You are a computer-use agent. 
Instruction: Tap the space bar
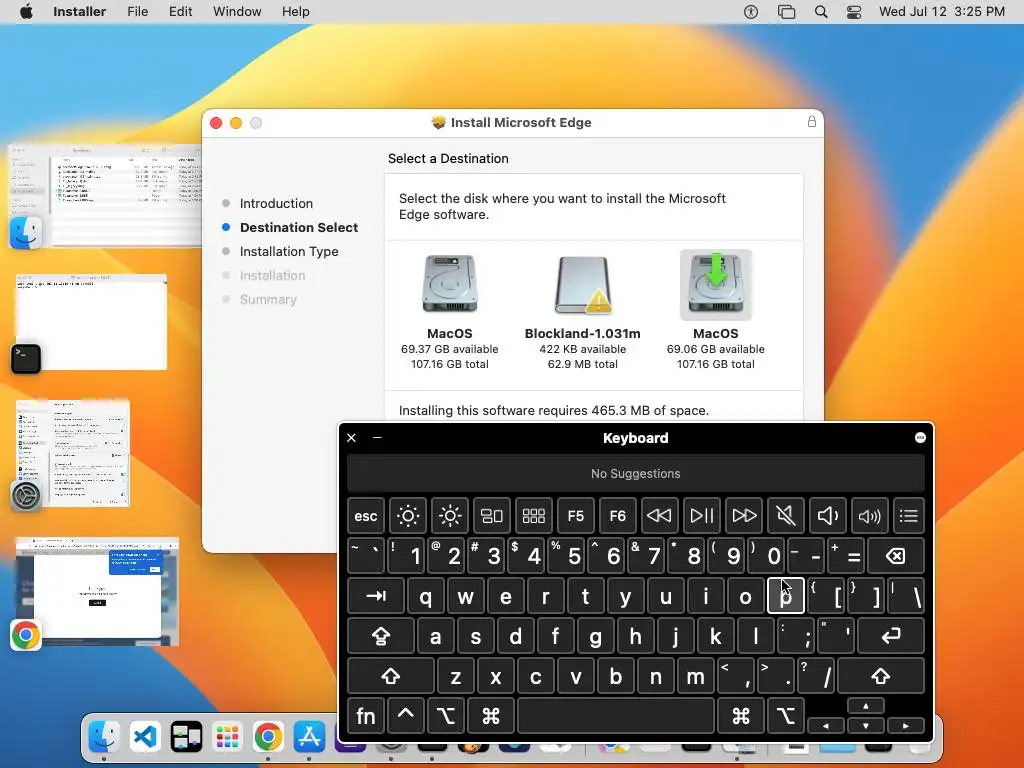pos(616,716)
